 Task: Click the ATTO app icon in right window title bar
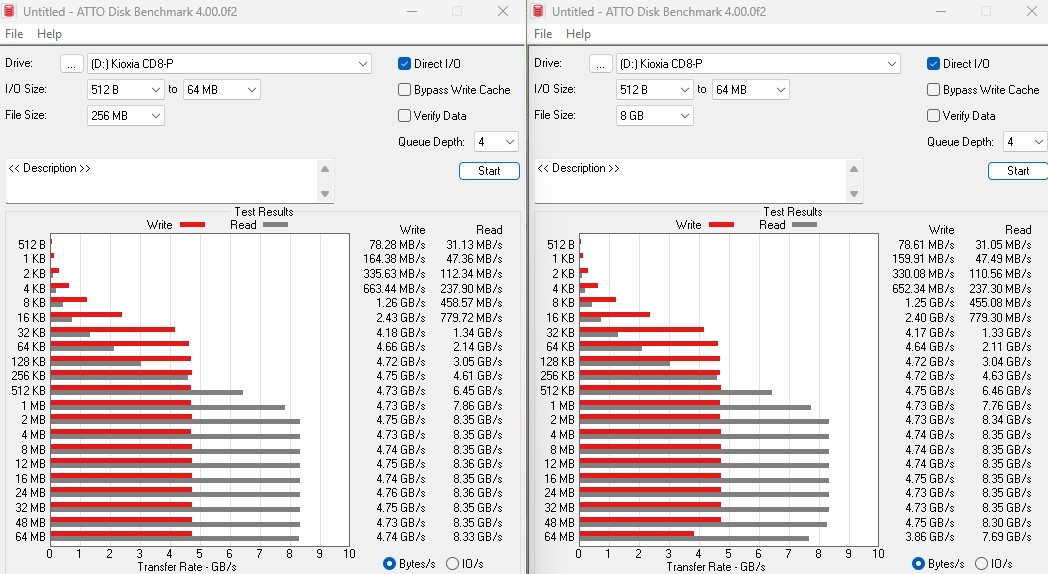539,11
